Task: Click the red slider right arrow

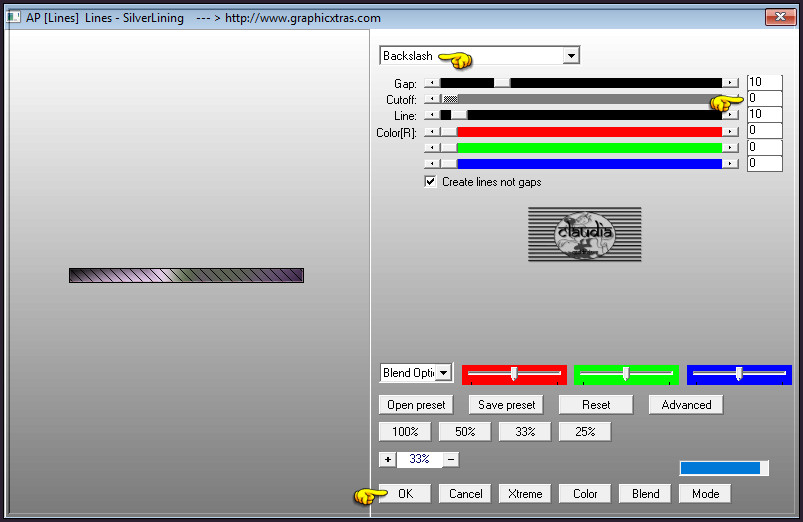Action: [x=730, y=132]
